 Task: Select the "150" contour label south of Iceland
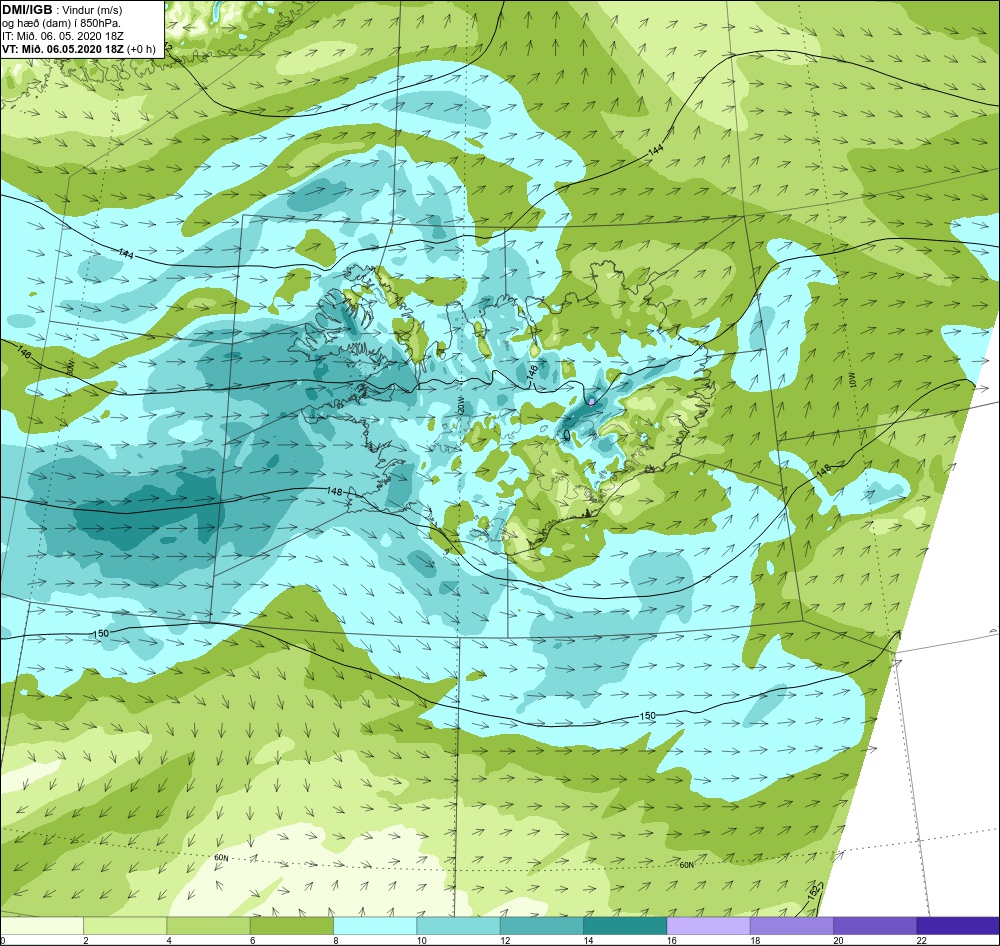647,716
